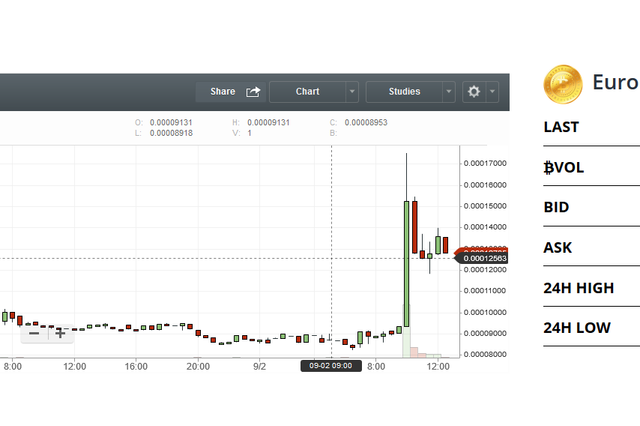The width and height of the screenshot is (640, 426).
Task: Open the Chart type menu
Action: [307, 91]
